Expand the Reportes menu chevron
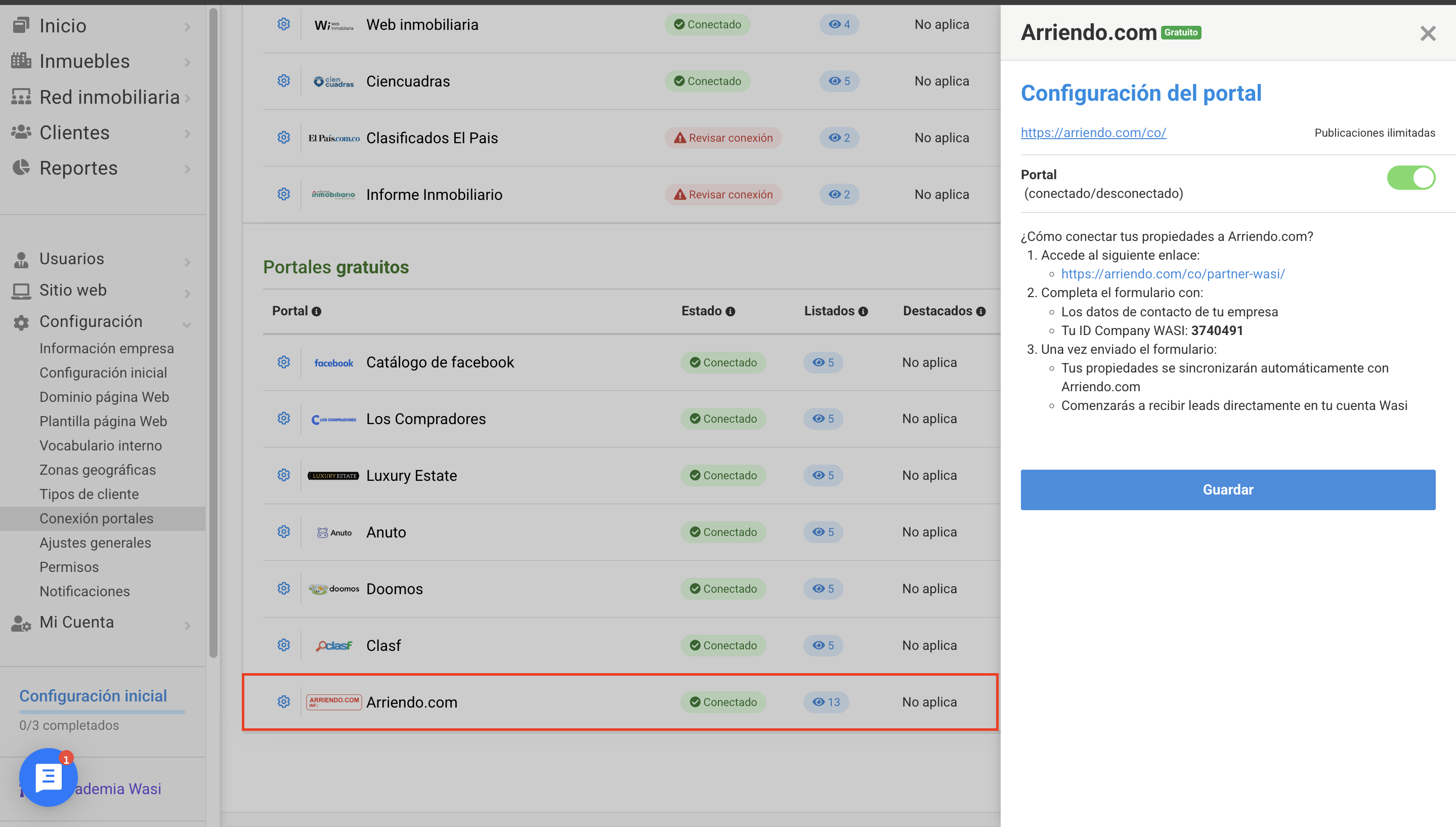This screenshot has width=1456, height=827. tap(187, 169)
